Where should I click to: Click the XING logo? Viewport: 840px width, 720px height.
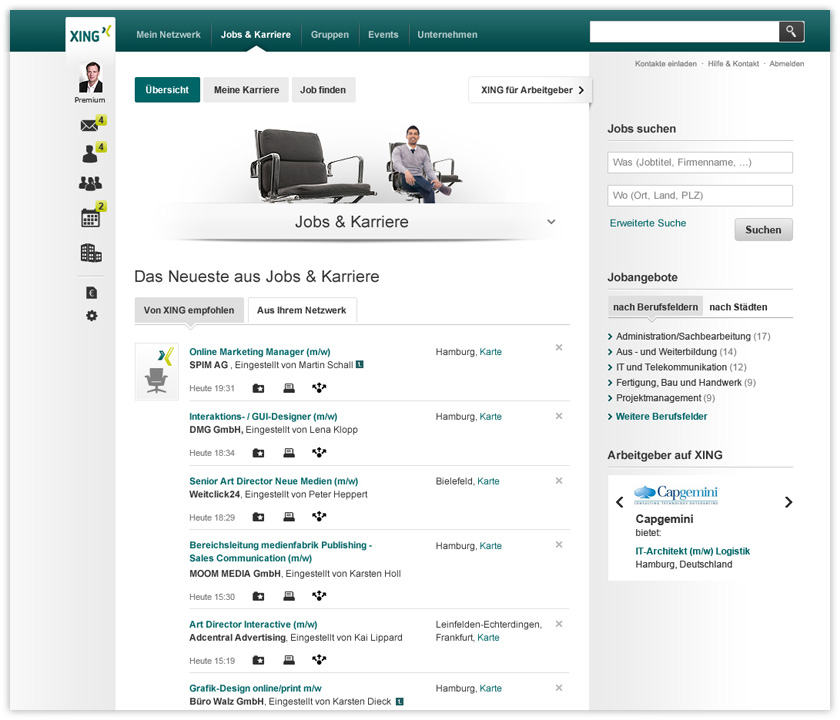[90, 34]
